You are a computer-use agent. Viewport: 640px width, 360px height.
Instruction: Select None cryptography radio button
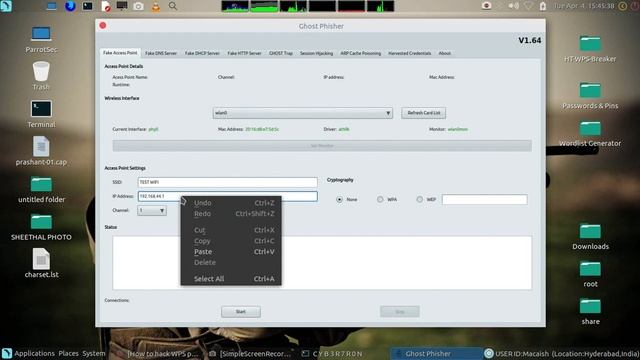(x=339, y=200)
